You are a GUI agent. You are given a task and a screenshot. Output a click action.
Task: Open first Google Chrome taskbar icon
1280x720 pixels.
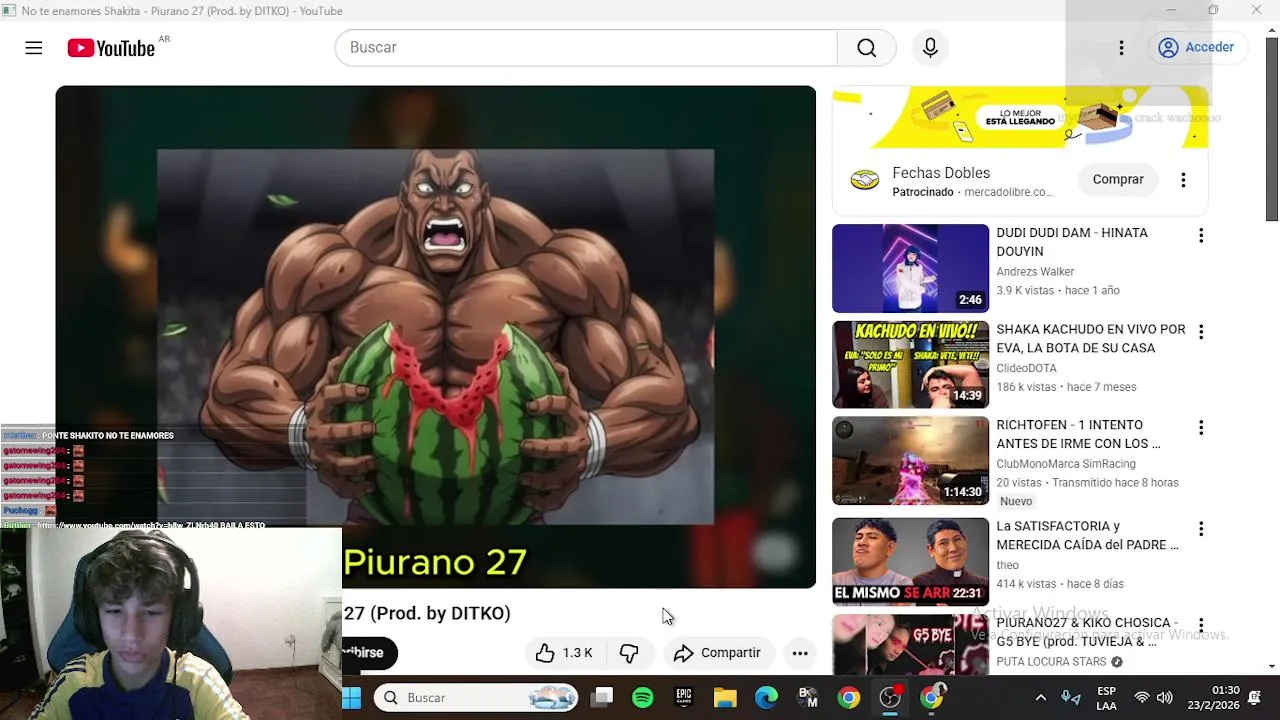848,698
